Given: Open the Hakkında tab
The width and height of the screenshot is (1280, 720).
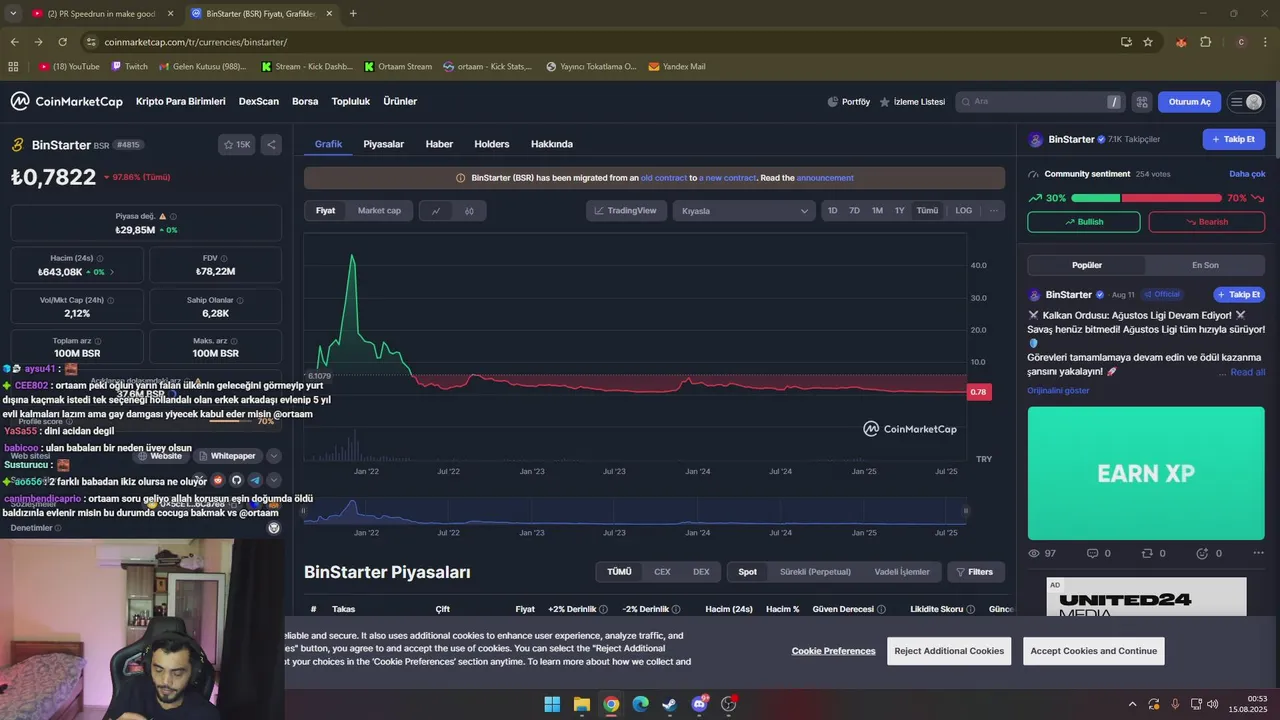Looking at the screenshot, I should click(x=552, y=144).
